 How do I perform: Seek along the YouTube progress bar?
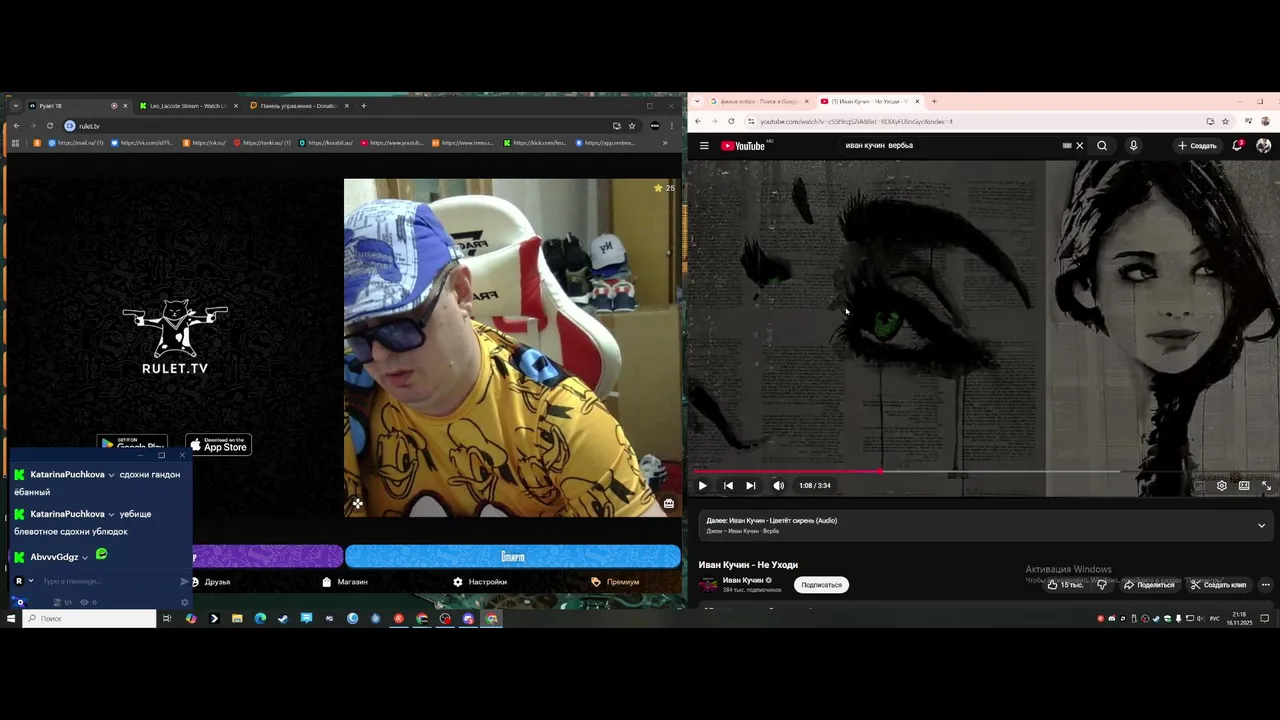coord(983,471)
